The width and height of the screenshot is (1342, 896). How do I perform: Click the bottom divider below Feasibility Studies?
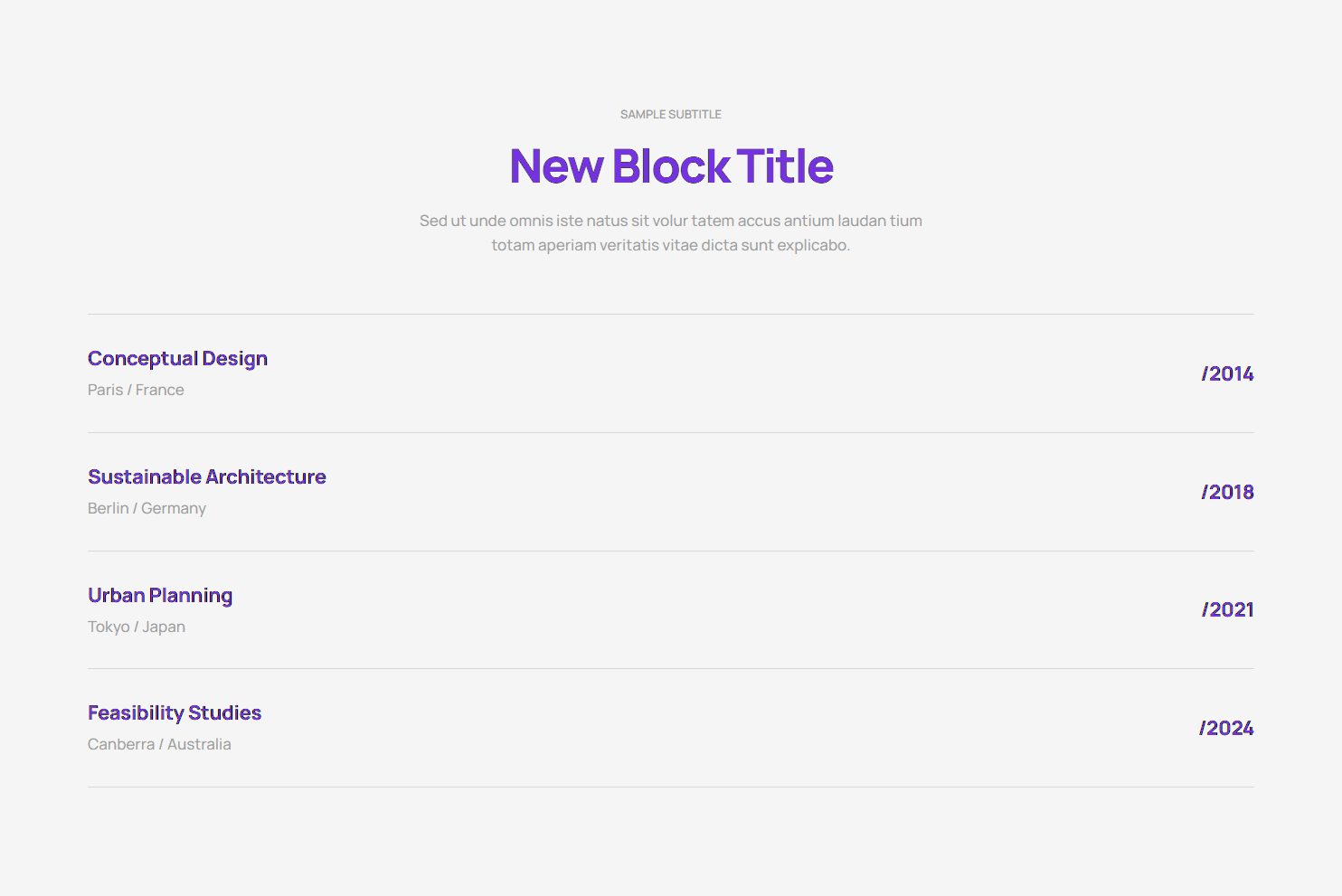(670, 788)
